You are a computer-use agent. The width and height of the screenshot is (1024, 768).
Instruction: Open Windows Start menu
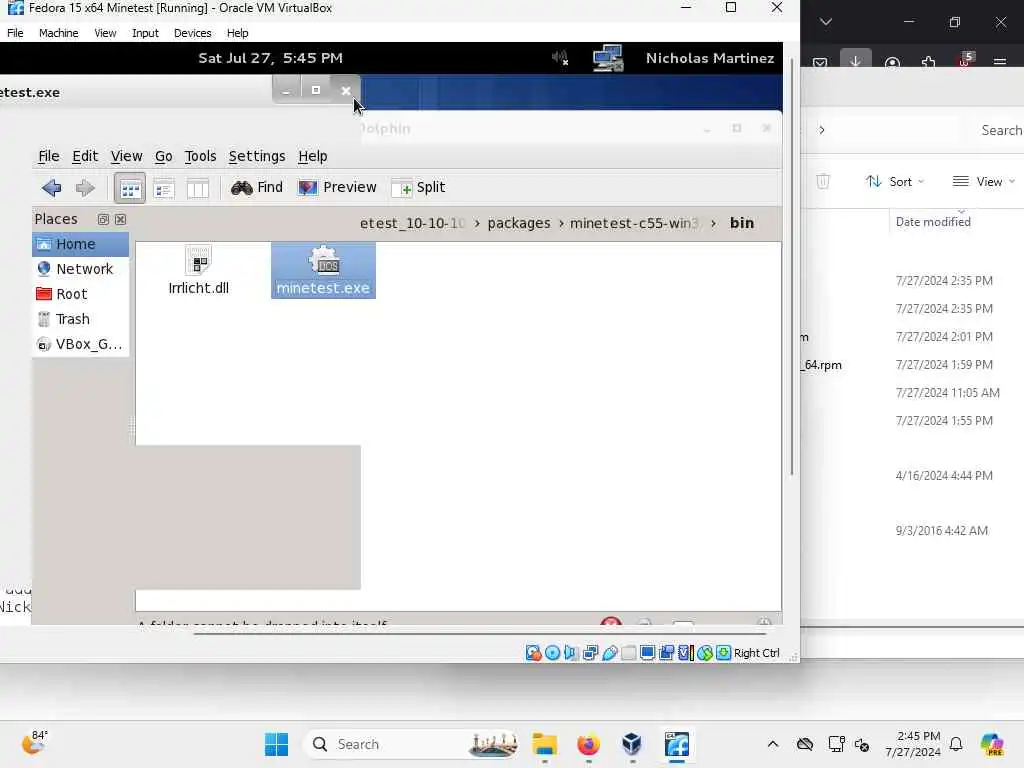[277, 744]
